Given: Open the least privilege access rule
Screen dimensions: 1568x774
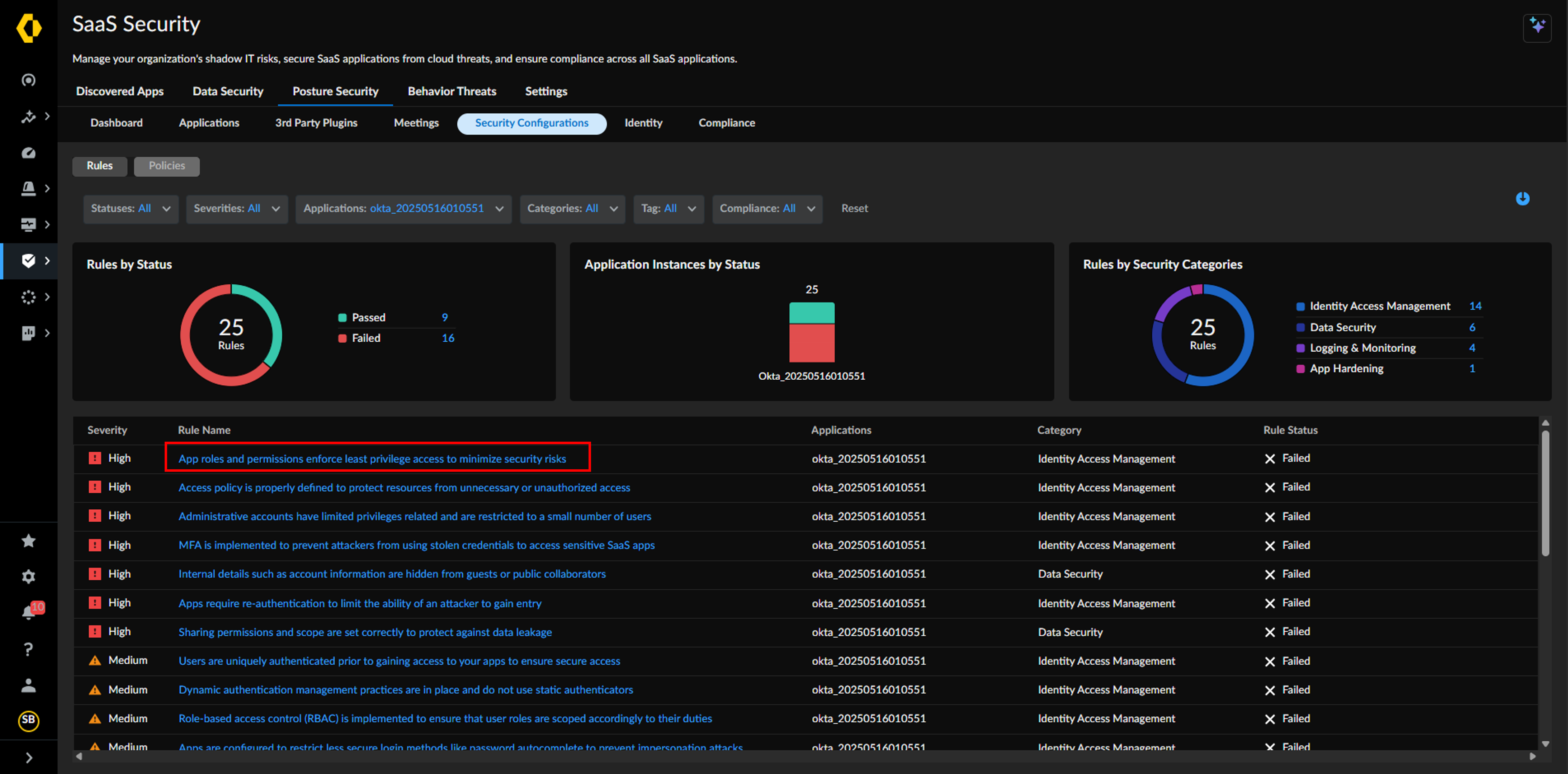Looking at the screenshot, I should coord(372,459).
